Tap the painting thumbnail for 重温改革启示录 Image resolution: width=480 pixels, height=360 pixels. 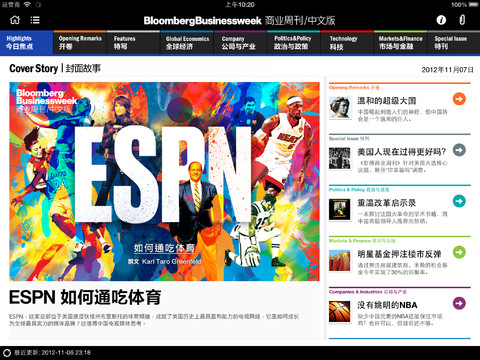click(340, 210)
